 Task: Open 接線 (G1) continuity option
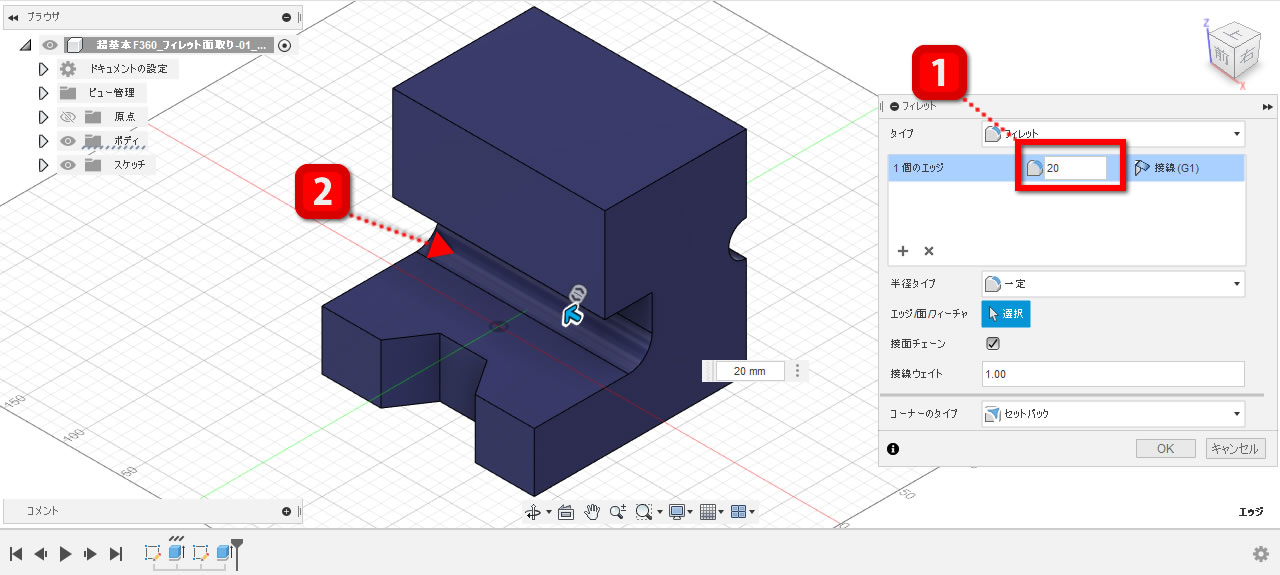point(1168,168)
